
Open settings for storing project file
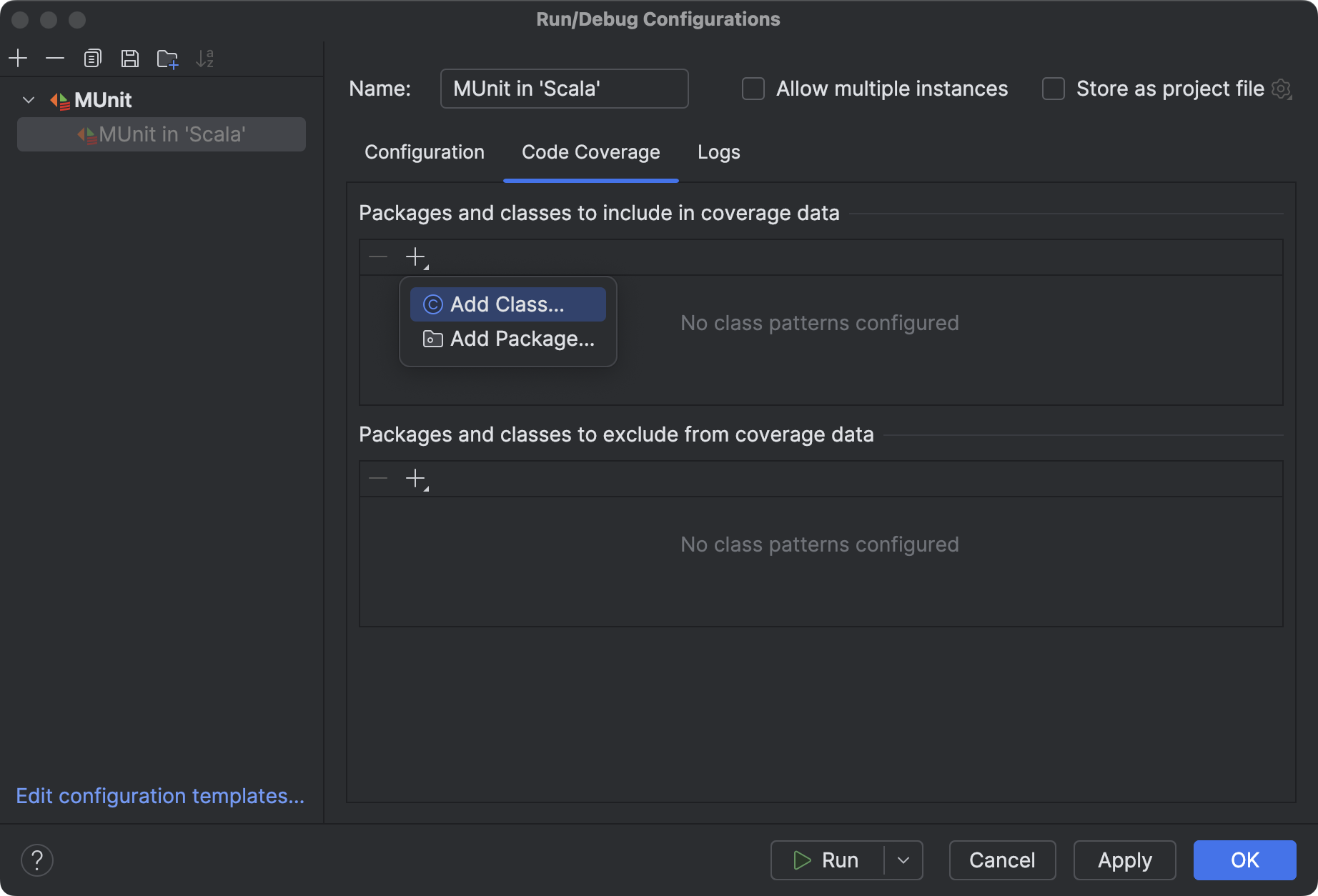(x=1283, y=89)
